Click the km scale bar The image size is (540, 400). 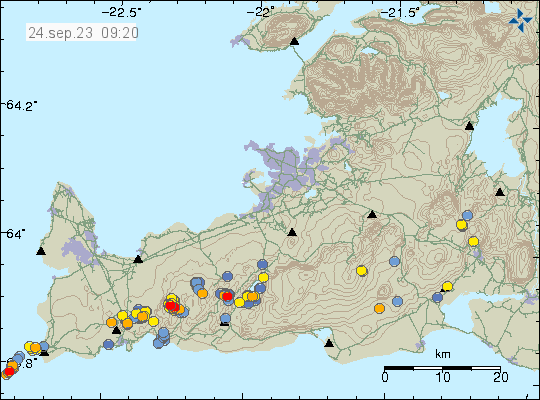click(x=442, y=368)
